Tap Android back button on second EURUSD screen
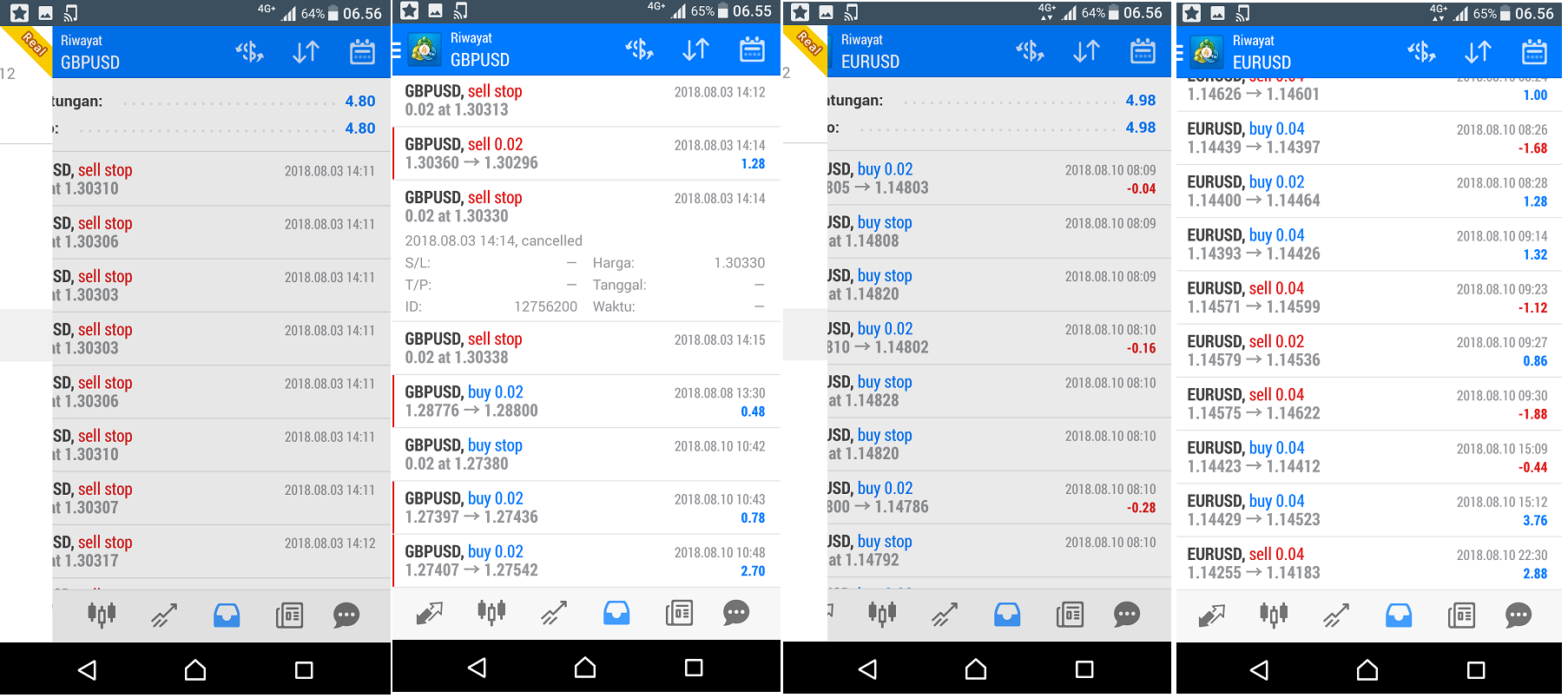The width and height of the screenshot is (1568, 698). (1259, 669)
